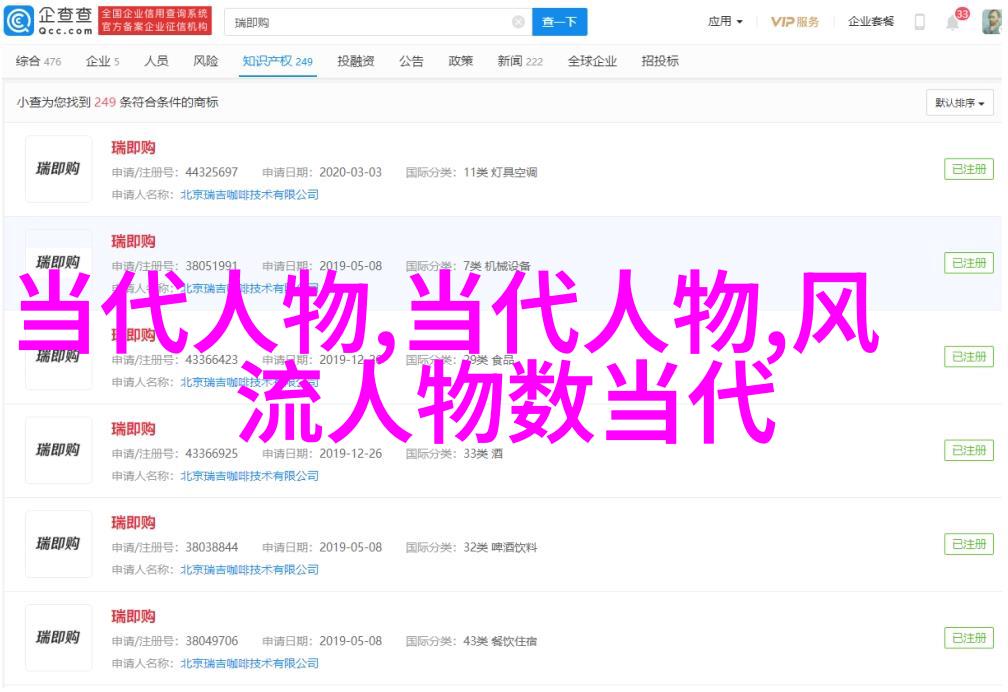Expand the 应用 dropdown menu
This screenshot has height=692, width=1008.
(725, 22)
